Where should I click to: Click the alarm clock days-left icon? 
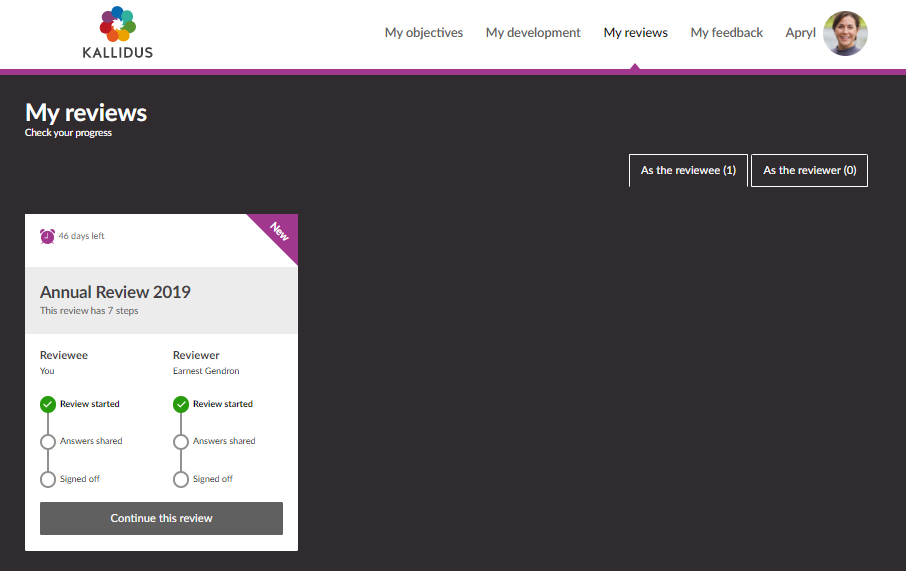(47, 236)
